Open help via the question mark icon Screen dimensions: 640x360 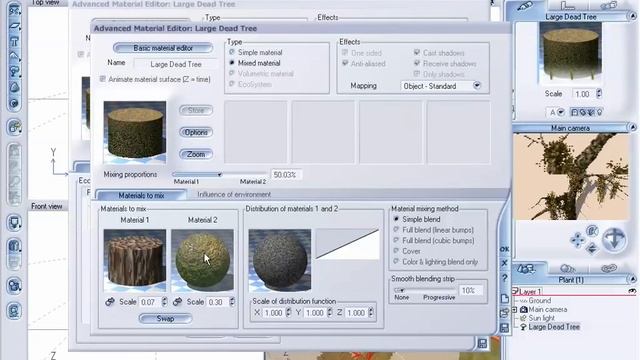(x=504, y=278)
